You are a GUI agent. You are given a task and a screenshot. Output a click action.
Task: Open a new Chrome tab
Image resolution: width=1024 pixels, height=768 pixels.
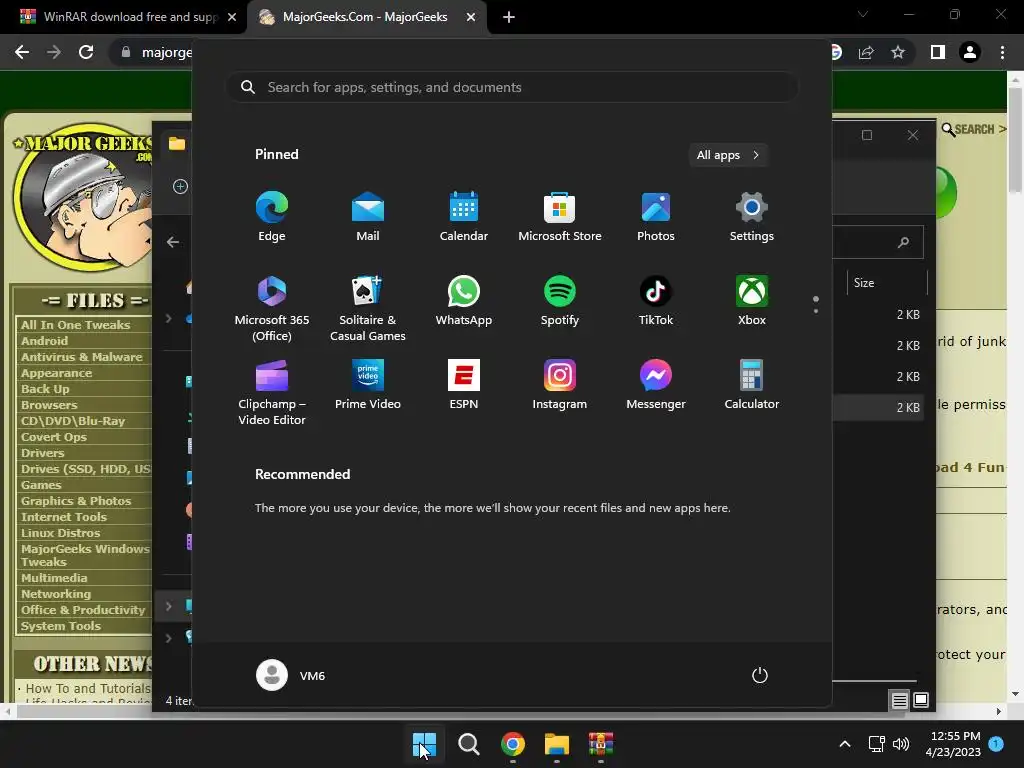[x=509, y=17]
